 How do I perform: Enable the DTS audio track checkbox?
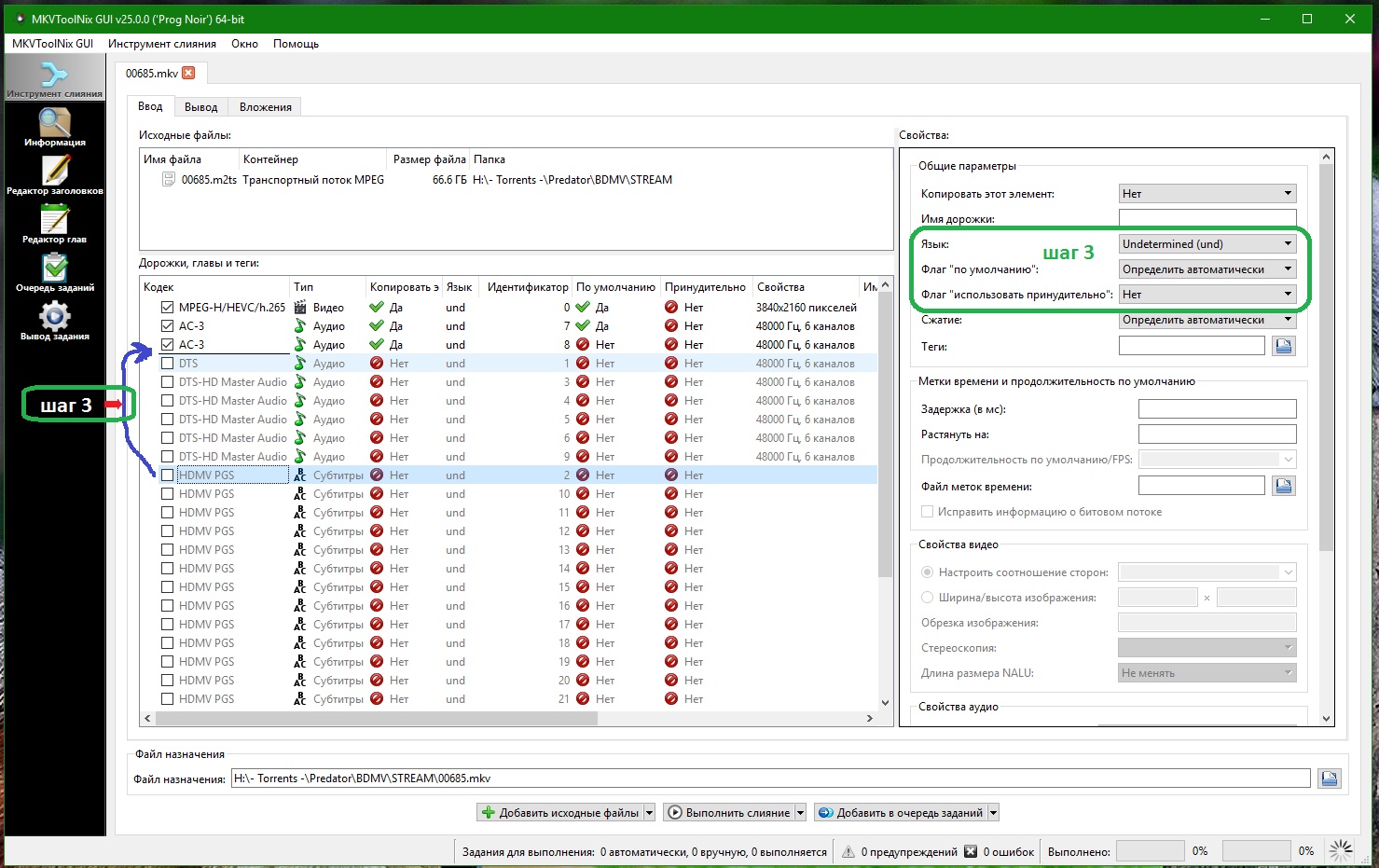167,364
